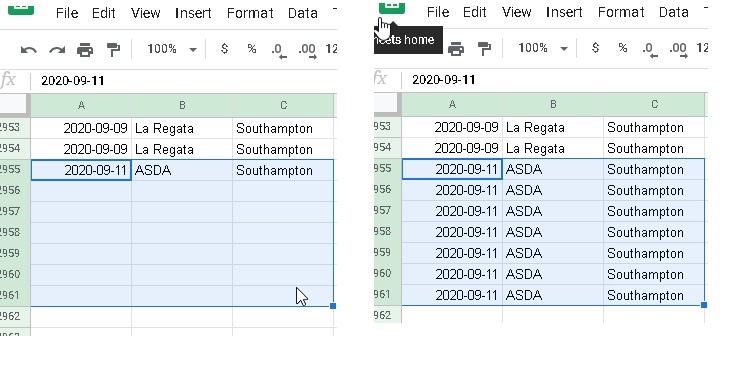Open Insert menu in left window
741x373 pixels.
click(x=193, y=13)
